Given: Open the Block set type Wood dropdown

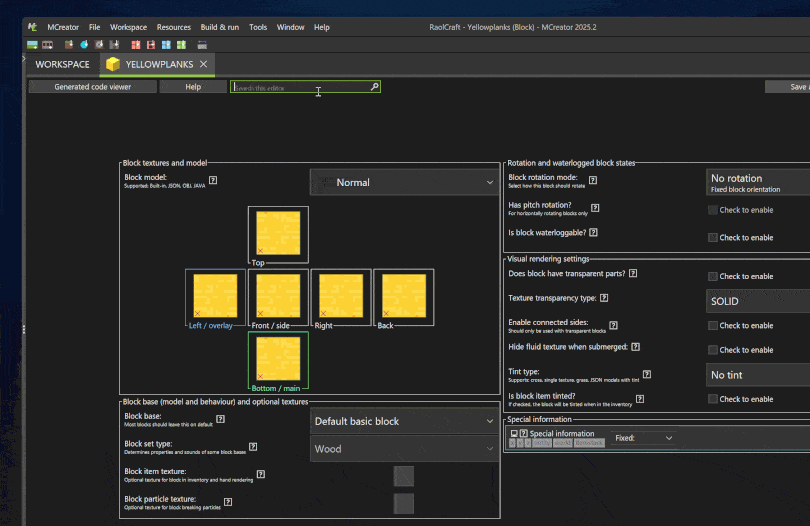Looking at the screenshot, I should tap(404, 449).
